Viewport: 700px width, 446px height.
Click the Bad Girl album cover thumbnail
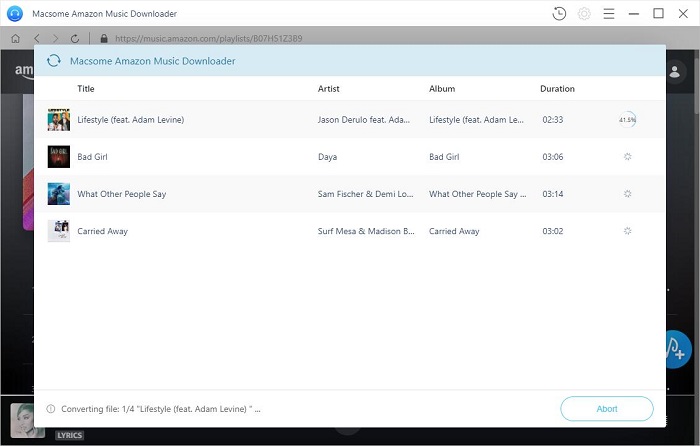click(59, 157)
